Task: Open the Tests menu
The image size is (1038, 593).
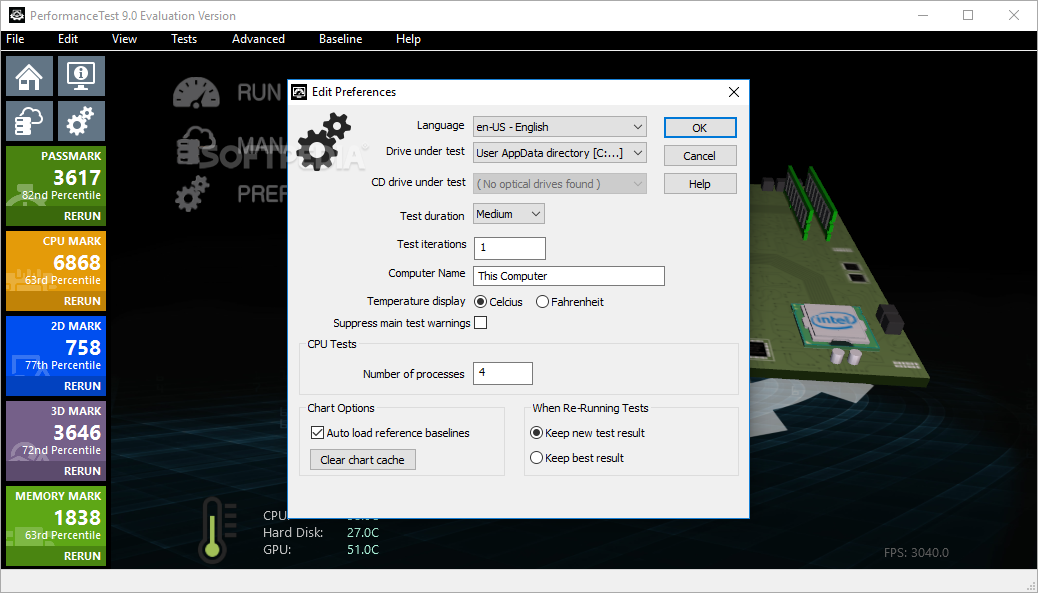Action: [x=184, y=39]
